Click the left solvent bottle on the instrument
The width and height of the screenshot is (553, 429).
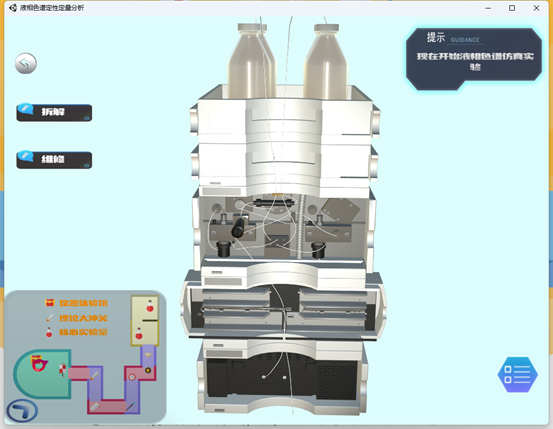click(x=252, y=61)
